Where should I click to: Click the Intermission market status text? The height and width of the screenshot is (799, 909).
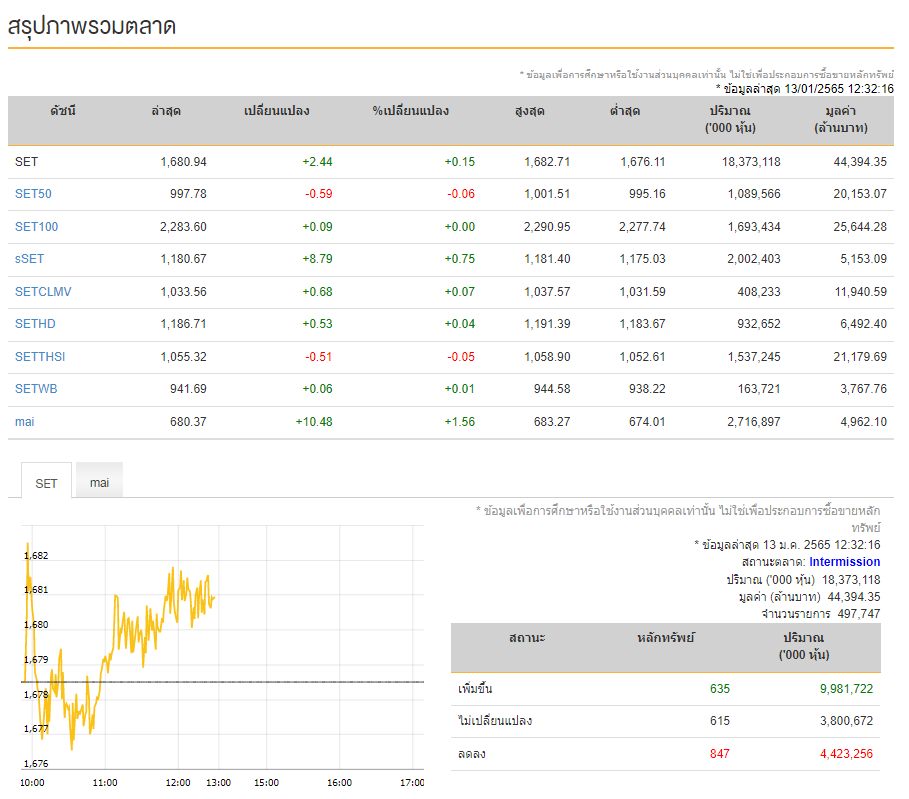tap(844, 562)
